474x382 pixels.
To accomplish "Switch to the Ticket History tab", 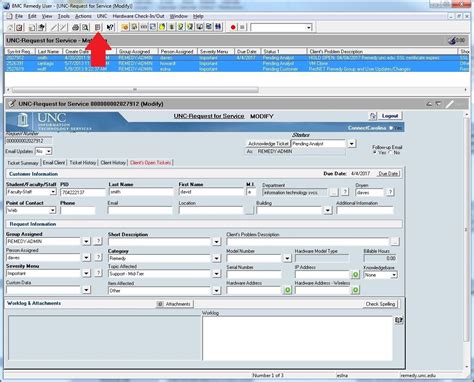I will 83,163.
